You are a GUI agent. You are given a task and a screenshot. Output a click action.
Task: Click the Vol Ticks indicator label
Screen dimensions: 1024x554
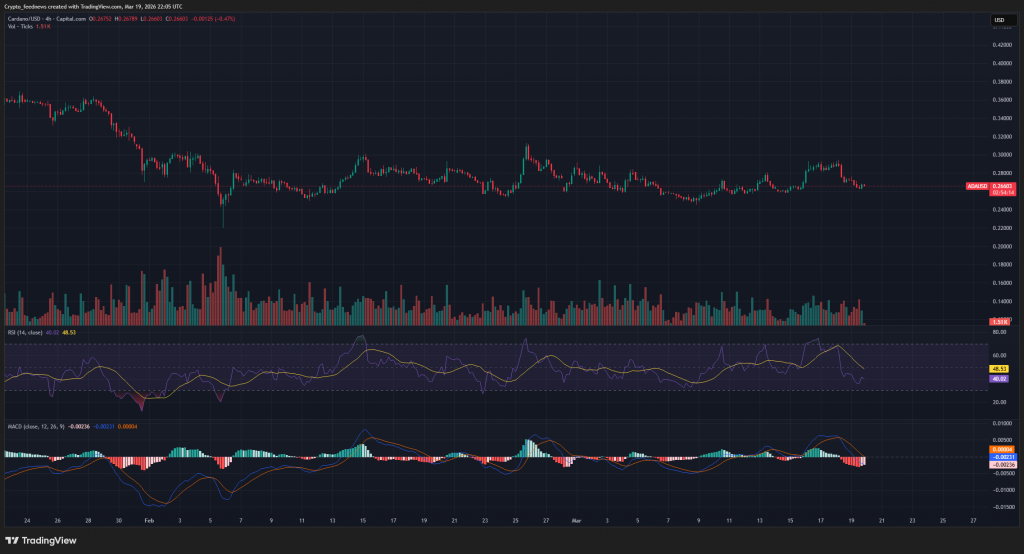pyautogui.click(x=20, y=27)
